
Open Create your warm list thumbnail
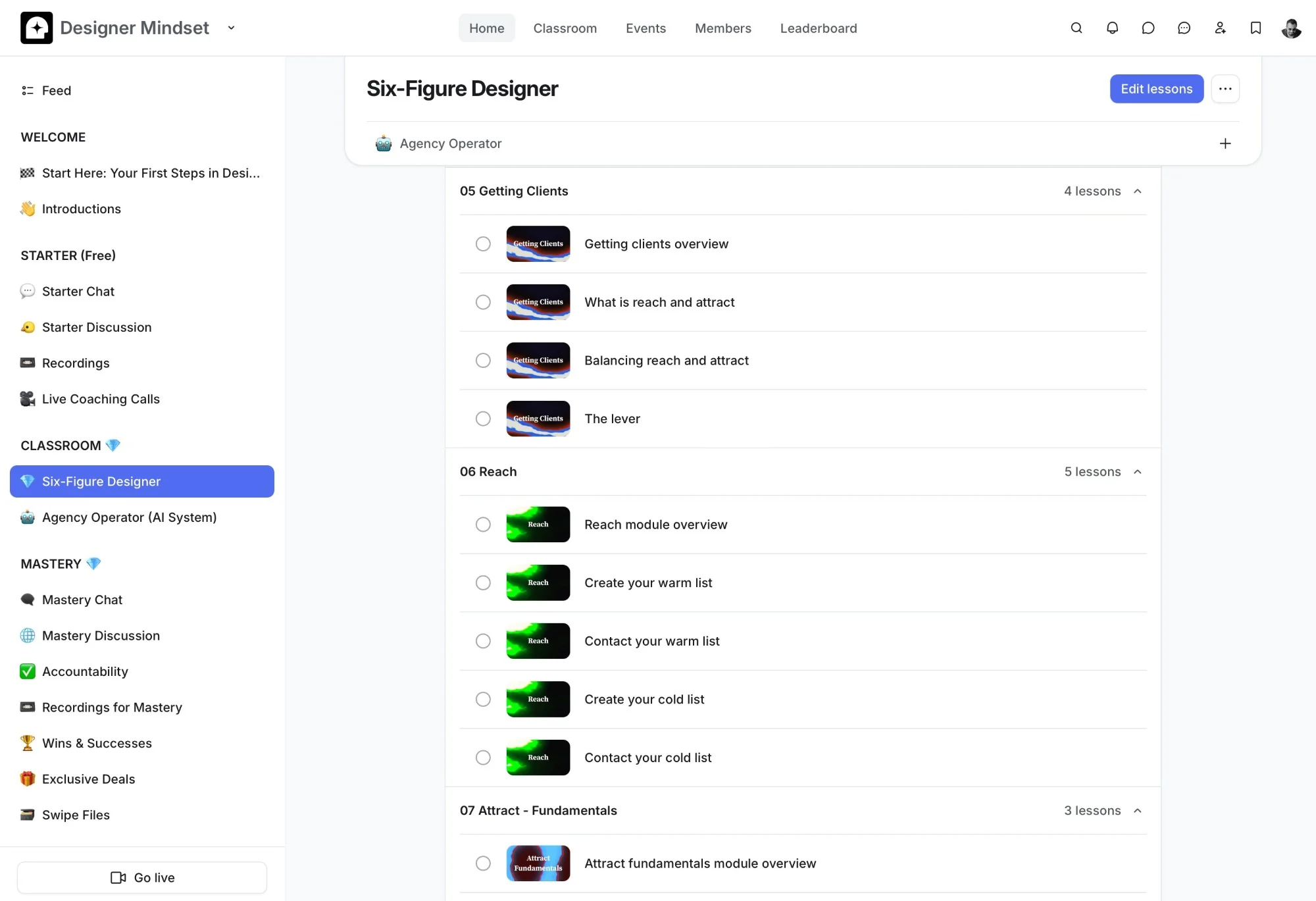(x=538, y=583)
